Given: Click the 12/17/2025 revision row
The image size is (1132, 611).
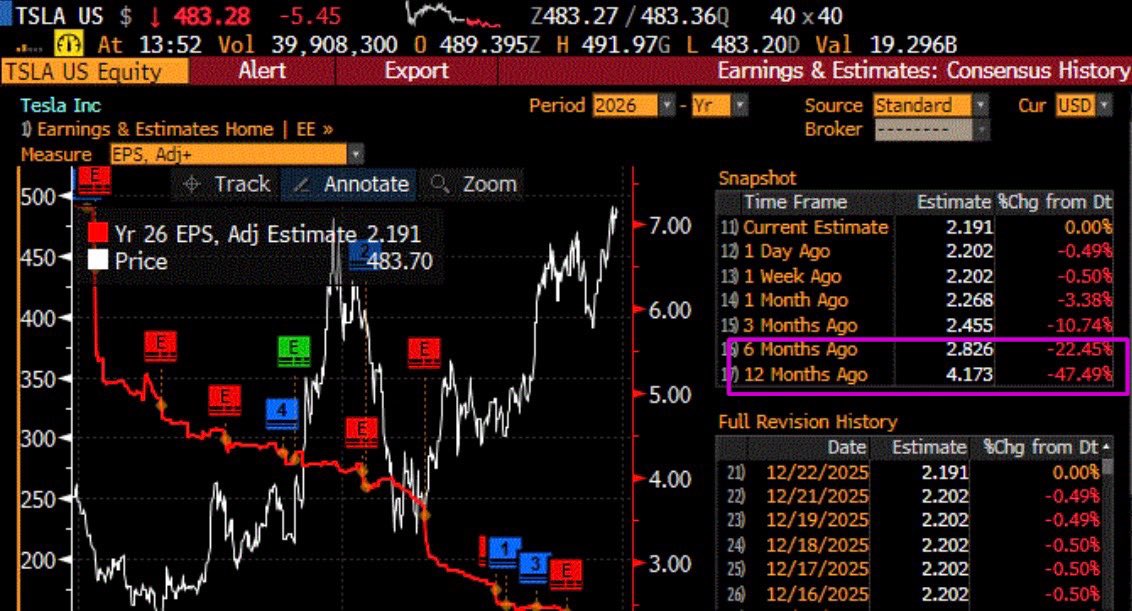Looking at the screenshot, I should (x=910, y=569).
